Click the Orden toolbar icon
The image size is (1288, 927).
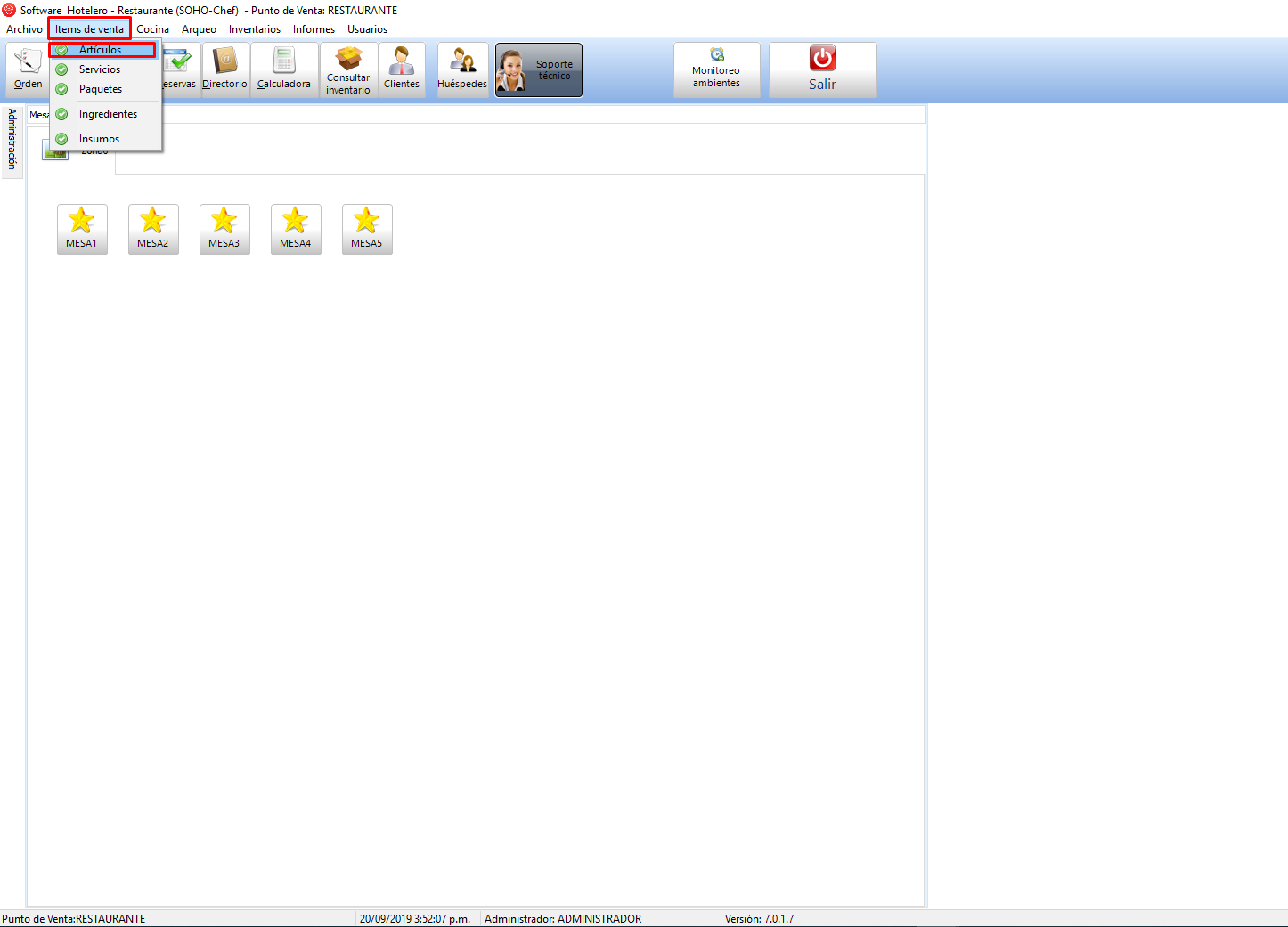point(28,69)
